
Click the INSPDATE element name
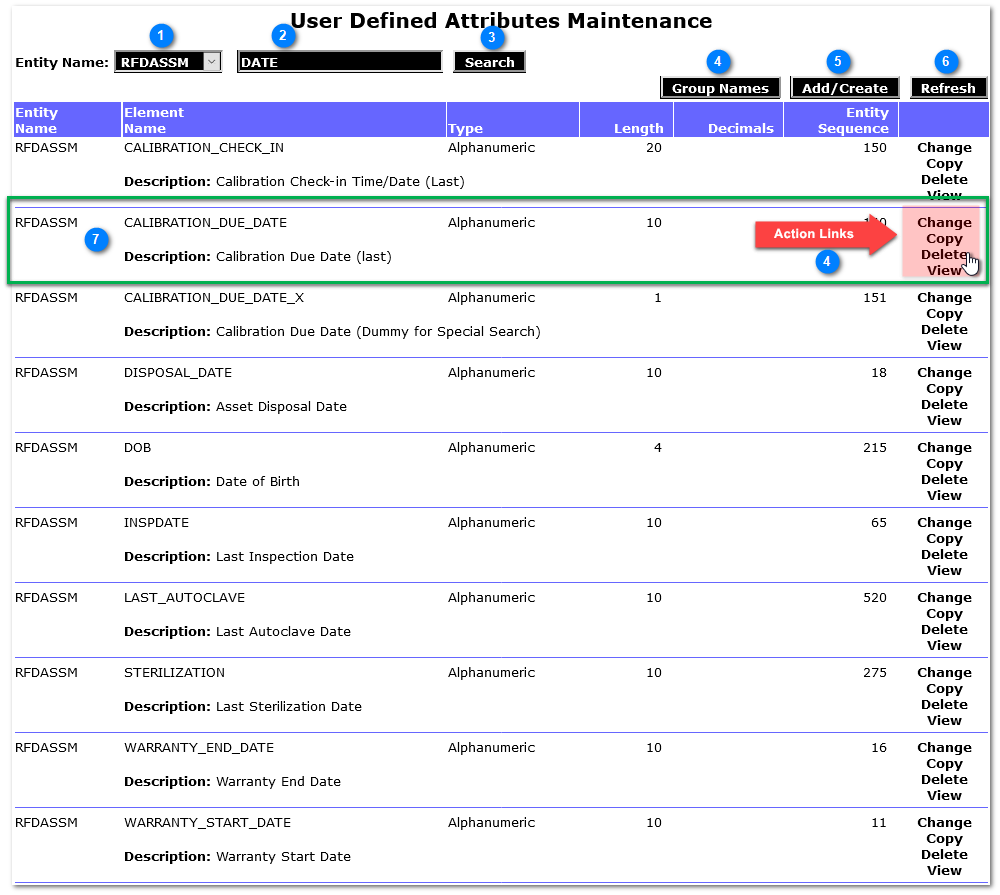click(x=156, y=522)
